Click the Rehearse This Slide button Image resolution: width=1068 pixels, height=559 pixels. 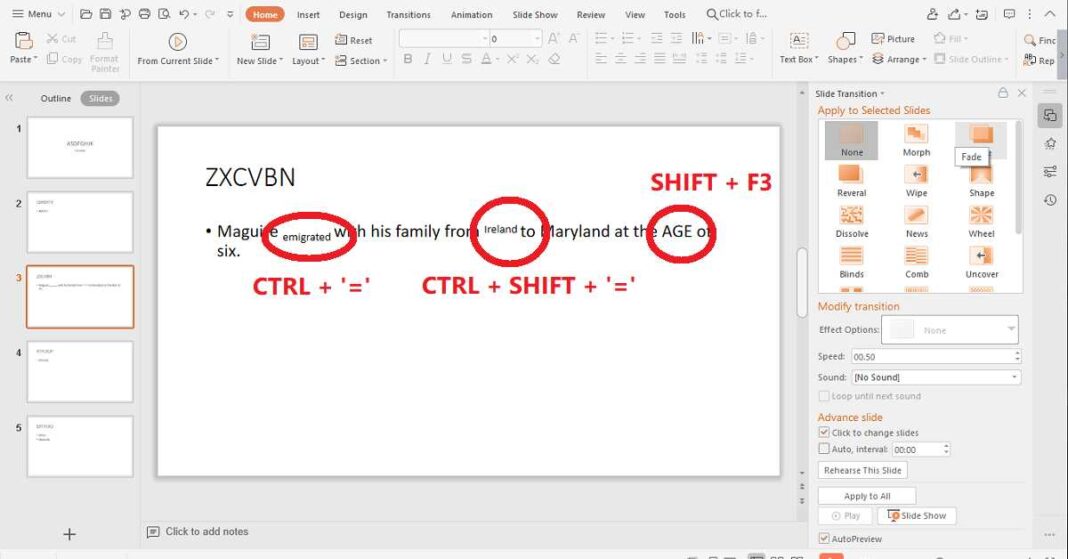click(x=862, y=470)
